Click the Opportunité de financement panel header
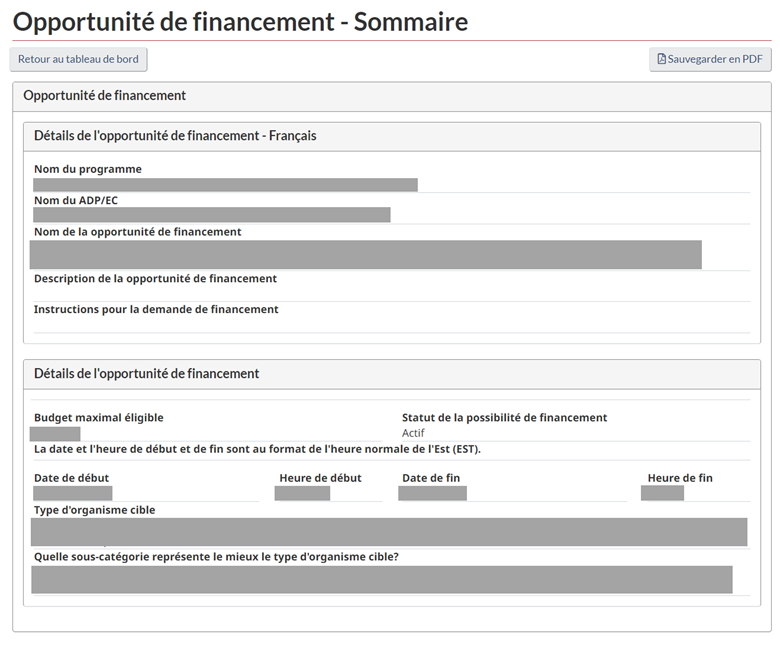Viewport: 780px width, 651px height. [391, 96]
